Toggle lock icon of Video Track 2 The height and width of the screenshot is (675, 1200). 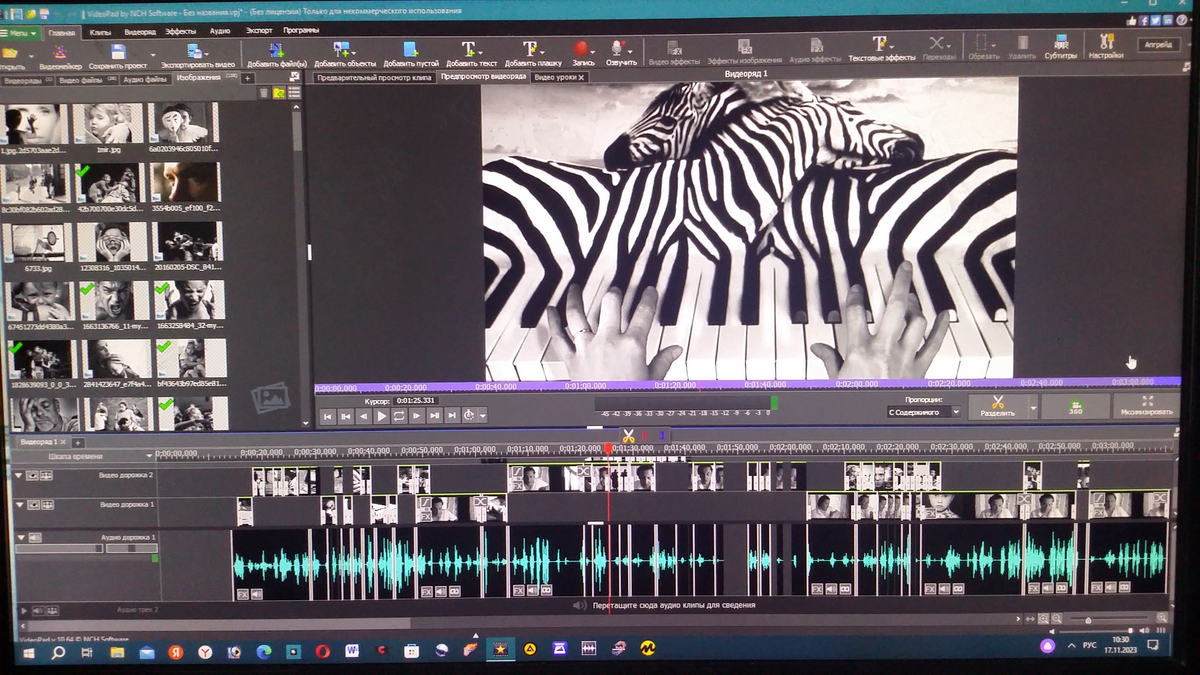pyautogui.click(x=46, y=475)
